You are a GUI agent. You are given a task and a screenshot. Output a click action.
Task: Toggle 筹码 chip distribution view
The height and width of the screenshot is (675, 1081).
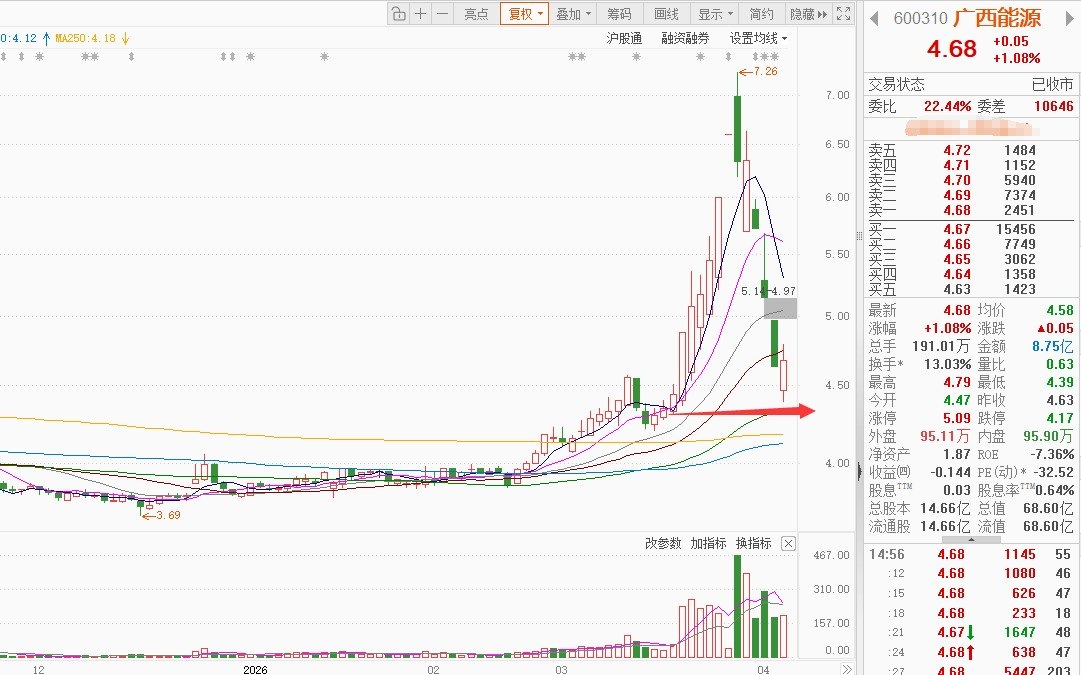pos(619,14)
